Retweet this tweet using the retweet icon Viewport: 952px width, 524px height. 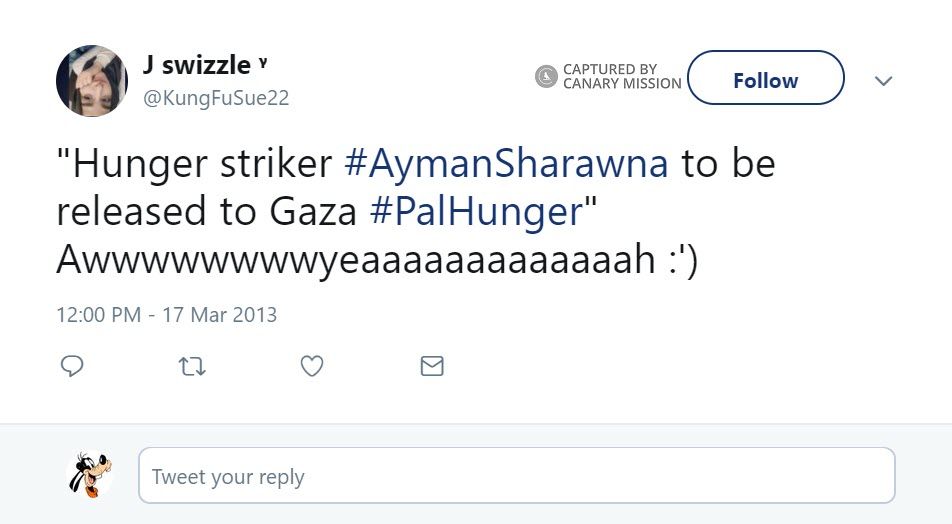[x=191, y=367]
